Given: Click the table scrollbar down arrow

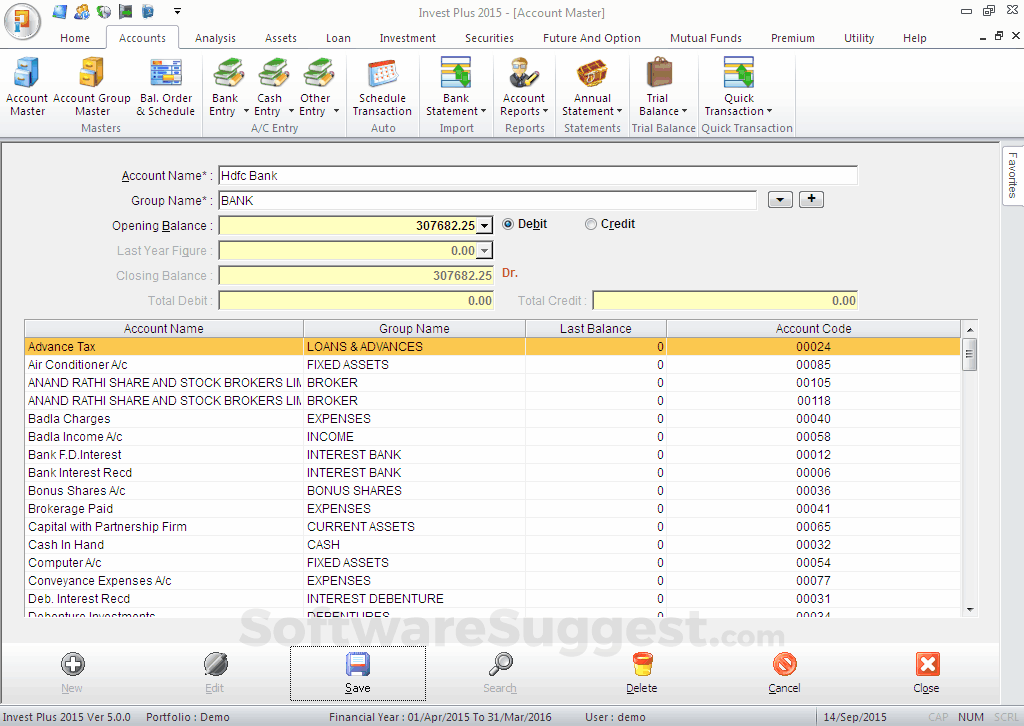Looking at the screenshot, I should (x=970, y=610).
